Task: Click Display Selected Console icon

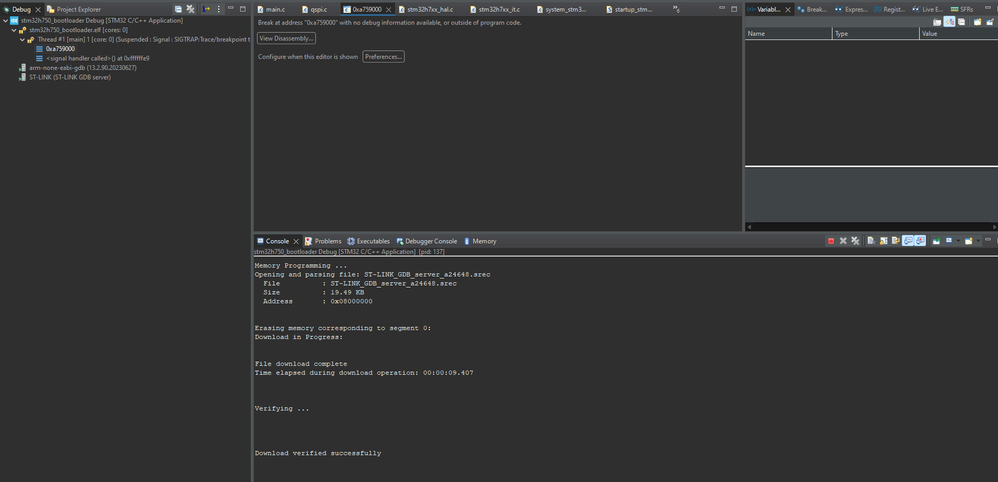Action: [x=949, y=241]
